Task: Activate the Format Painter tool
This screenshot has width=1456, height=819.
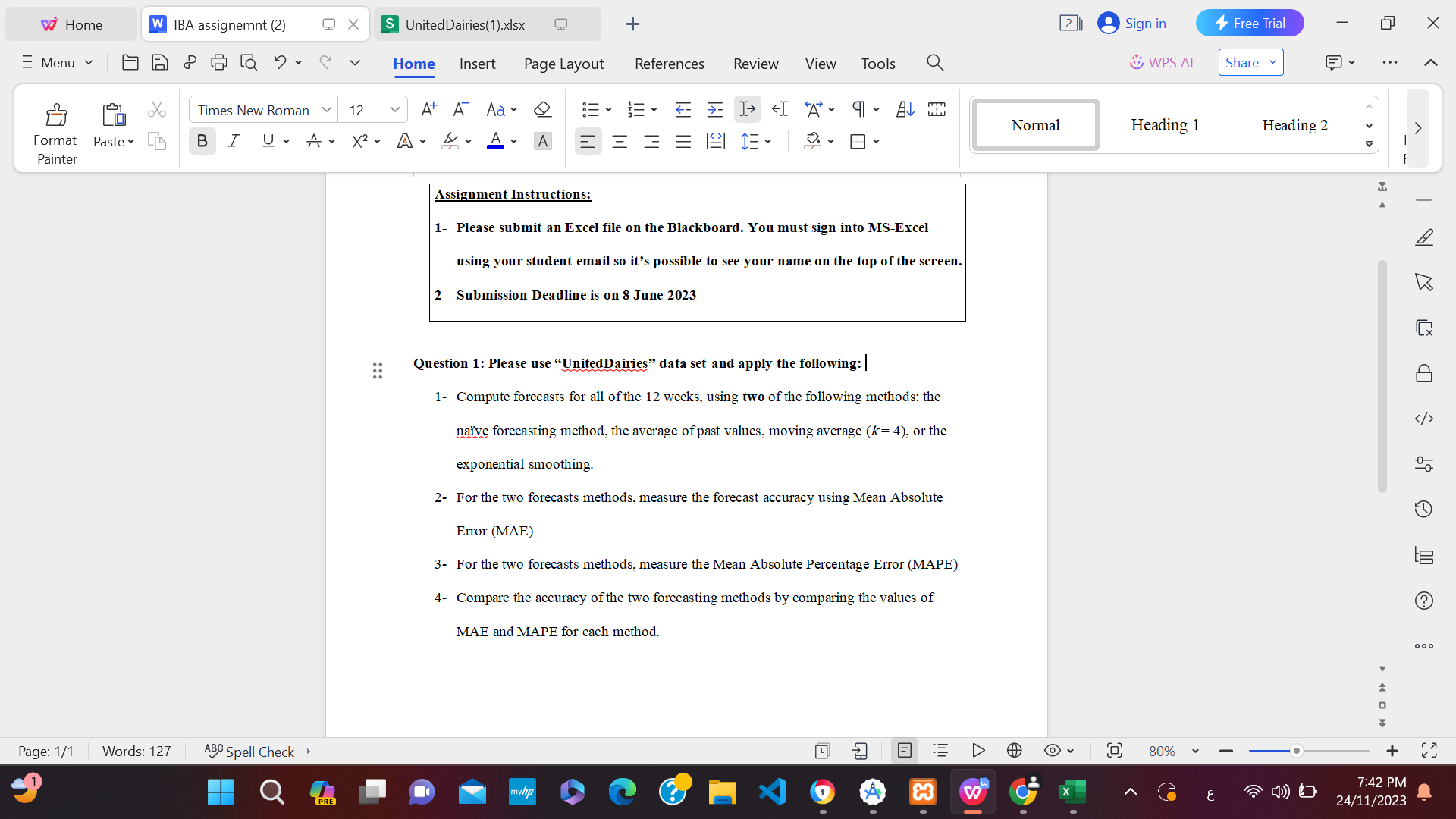Action: coord(55,129)
